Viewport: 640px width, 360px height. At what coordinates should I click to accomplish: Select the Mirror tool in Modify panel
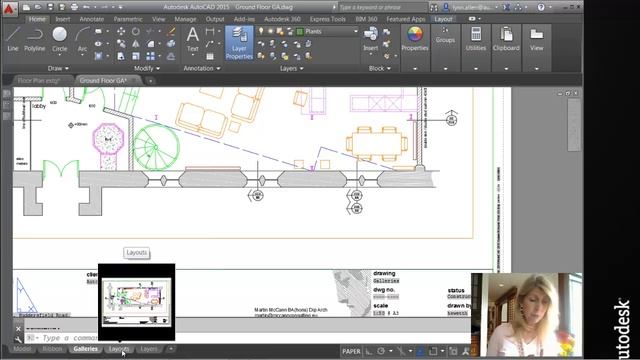(x=136, y=44)
